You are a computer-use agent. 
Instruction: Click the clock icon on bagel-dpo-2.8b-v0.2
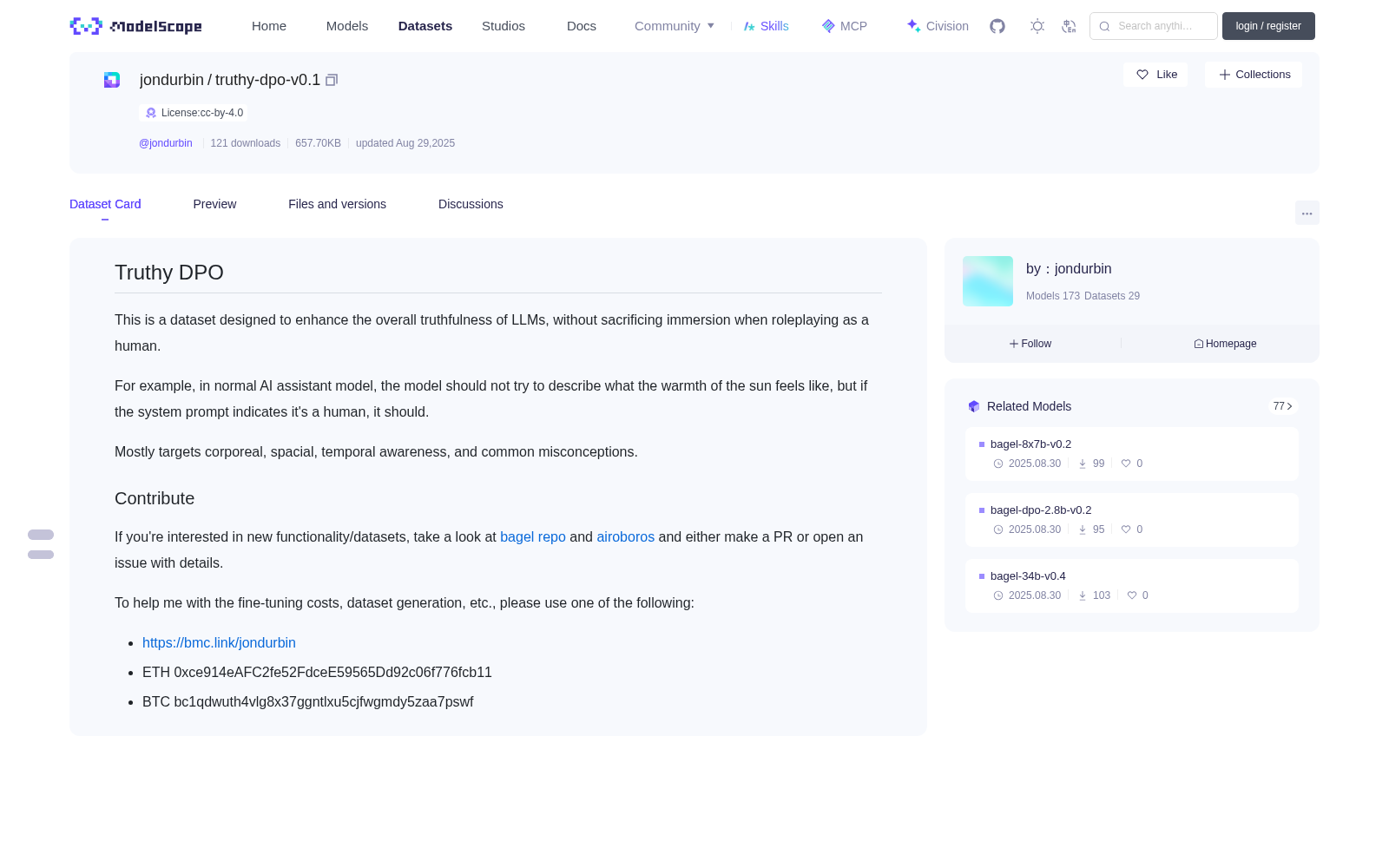998,529
